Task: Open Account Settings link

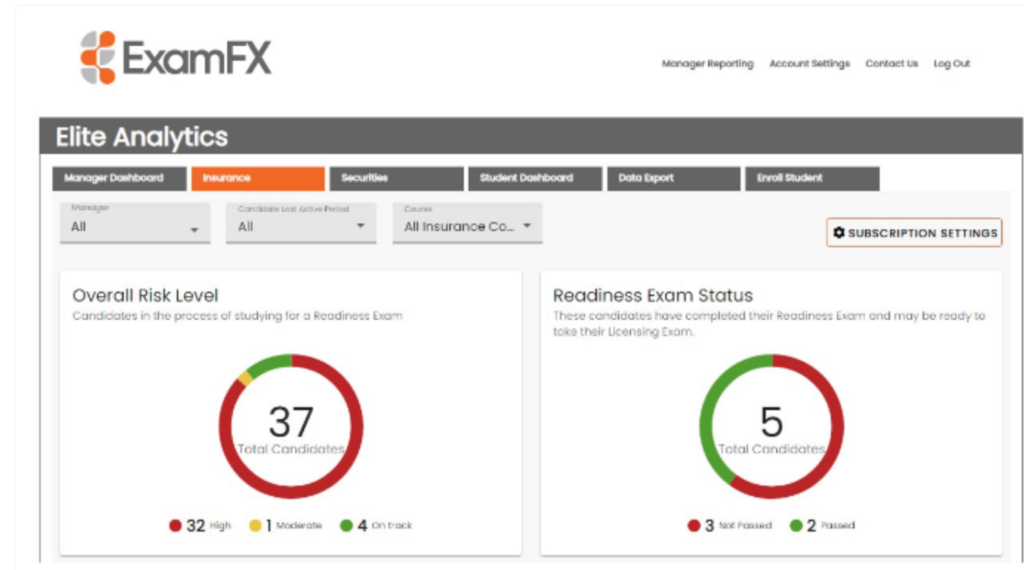Action: pyautogui.click(x=809, y=63)
